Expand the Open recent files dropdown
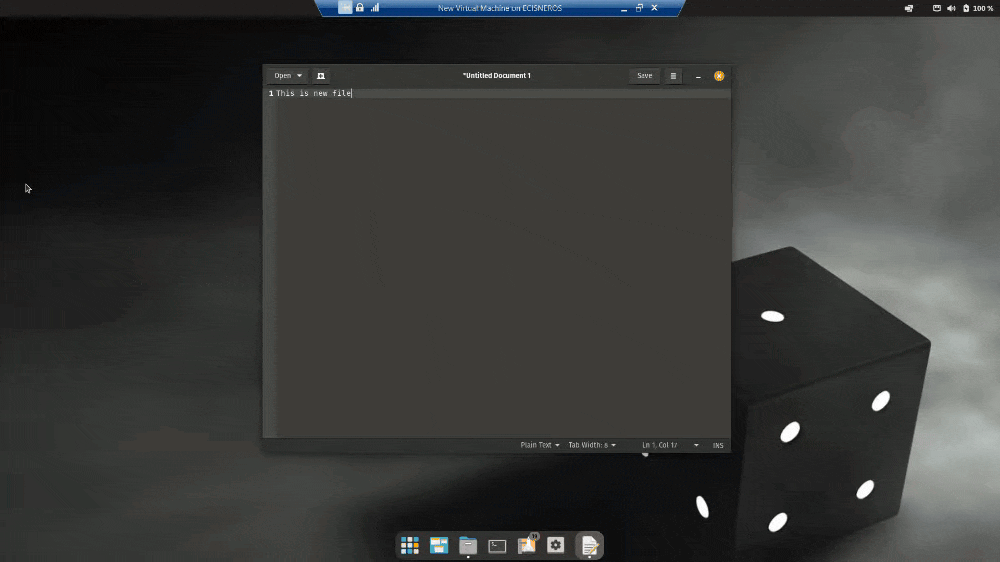The width and height of the screenshot is (1000, 562). tap(299, 76)
